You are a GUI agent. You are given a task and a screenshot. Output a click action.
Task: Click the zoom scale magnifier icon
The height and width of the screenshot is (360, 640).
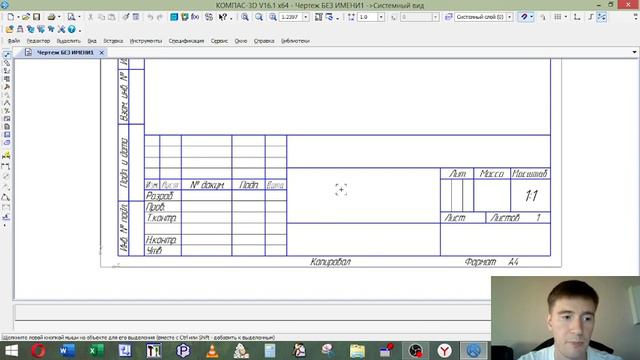coord(273,17)
